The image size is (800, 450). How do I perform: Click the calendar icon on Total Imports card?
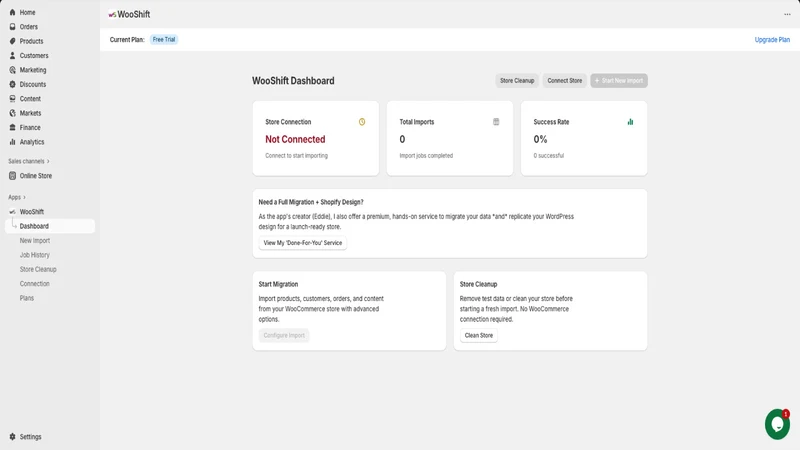496,122
